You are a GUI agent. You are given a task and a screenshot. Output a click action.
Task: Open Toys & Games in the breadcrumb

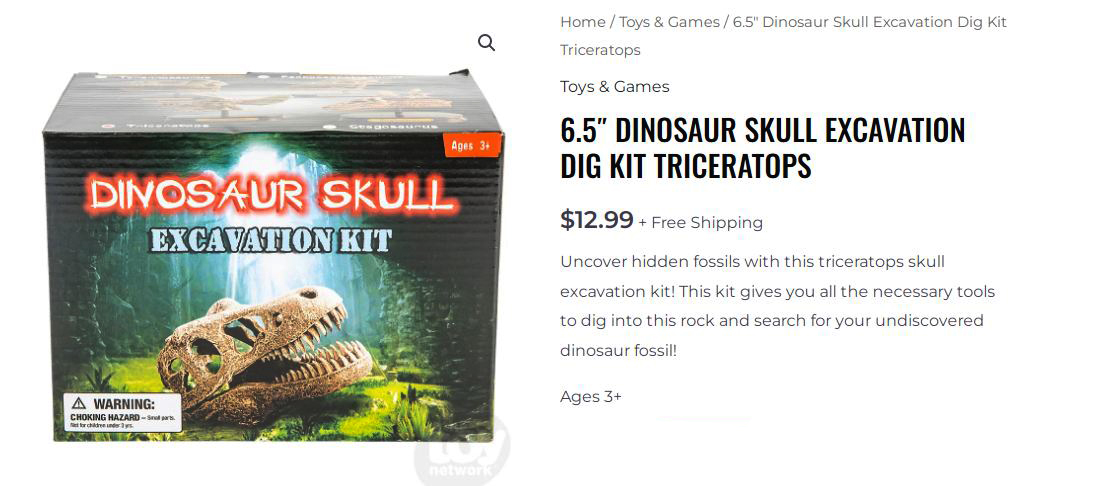click(x=668, y=22)
